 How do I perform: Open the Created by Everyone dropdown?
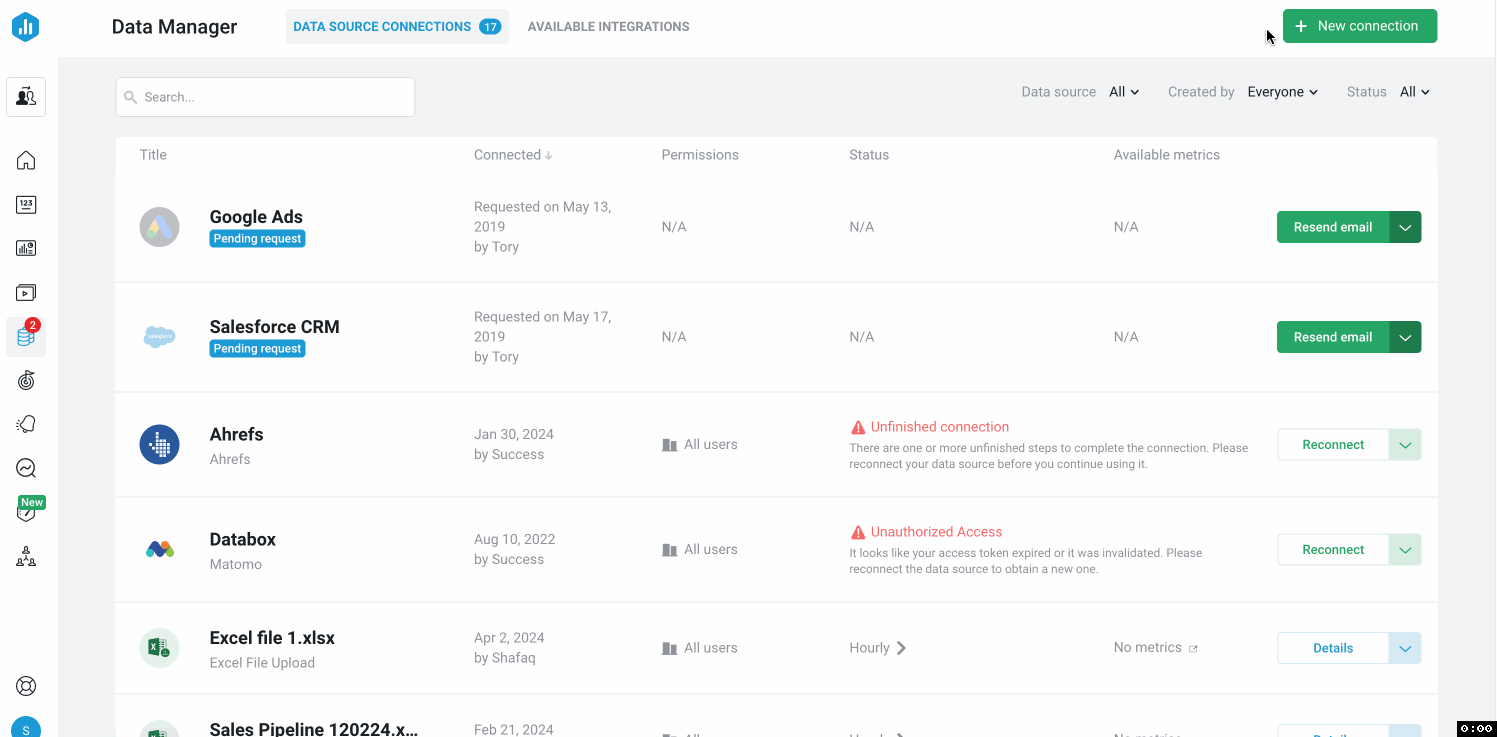pyautogui.click(x=1282, y=92)
